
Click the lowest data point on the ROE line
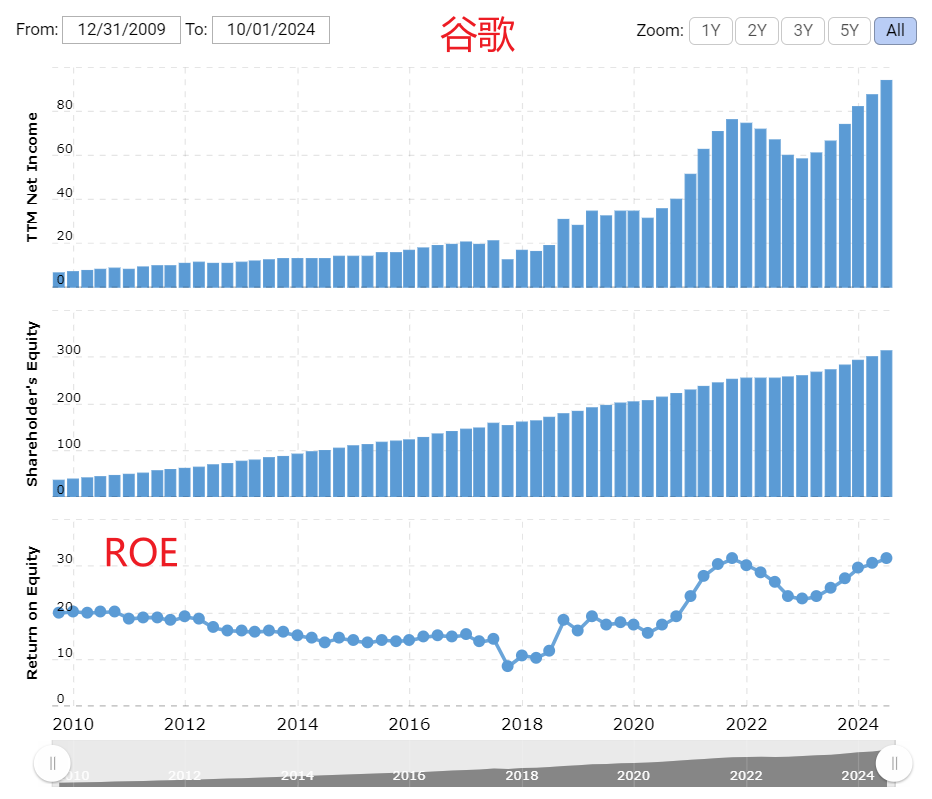(x=508, y=666)
